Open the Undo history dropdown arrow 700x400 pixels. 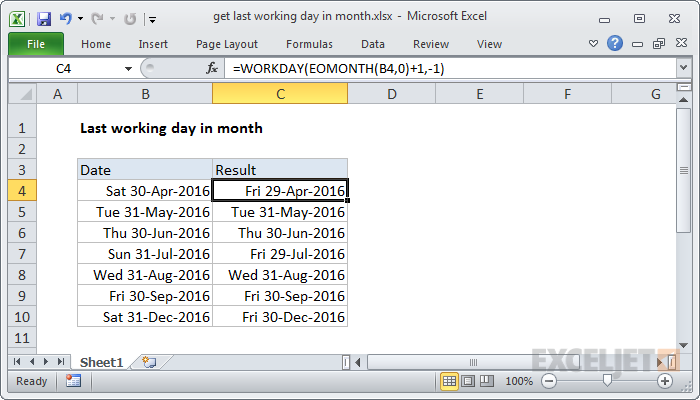80,19
